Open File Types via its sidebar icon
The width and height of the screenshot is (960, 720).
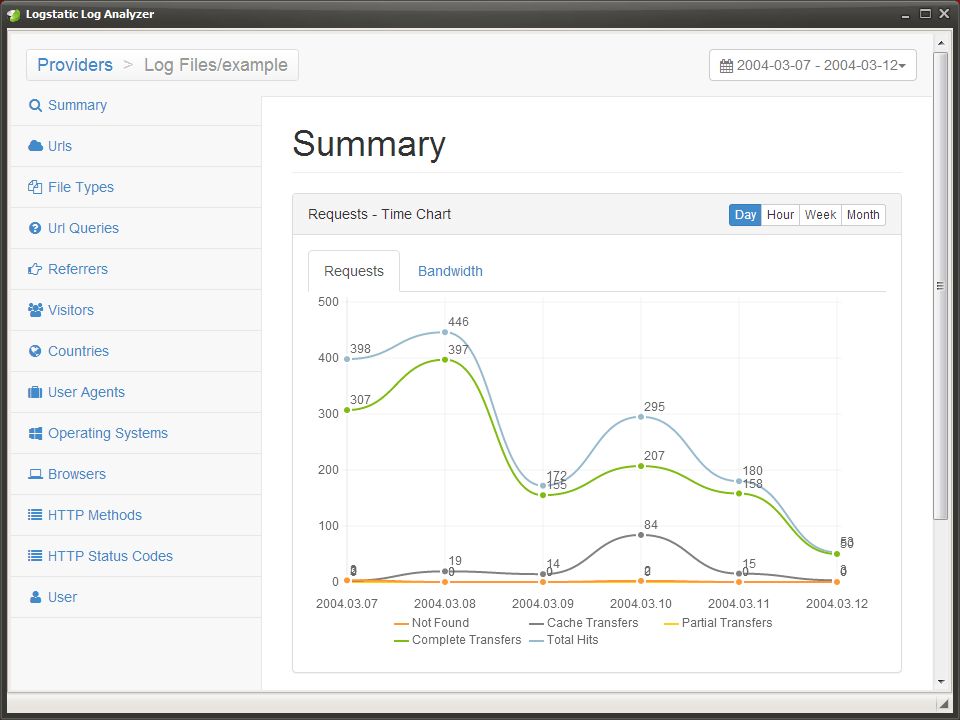click(35, 187)
